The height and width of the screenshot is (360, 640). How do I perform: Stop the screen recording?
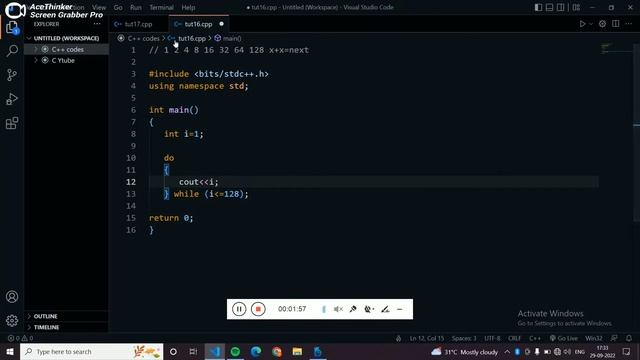tap(258, 309)
